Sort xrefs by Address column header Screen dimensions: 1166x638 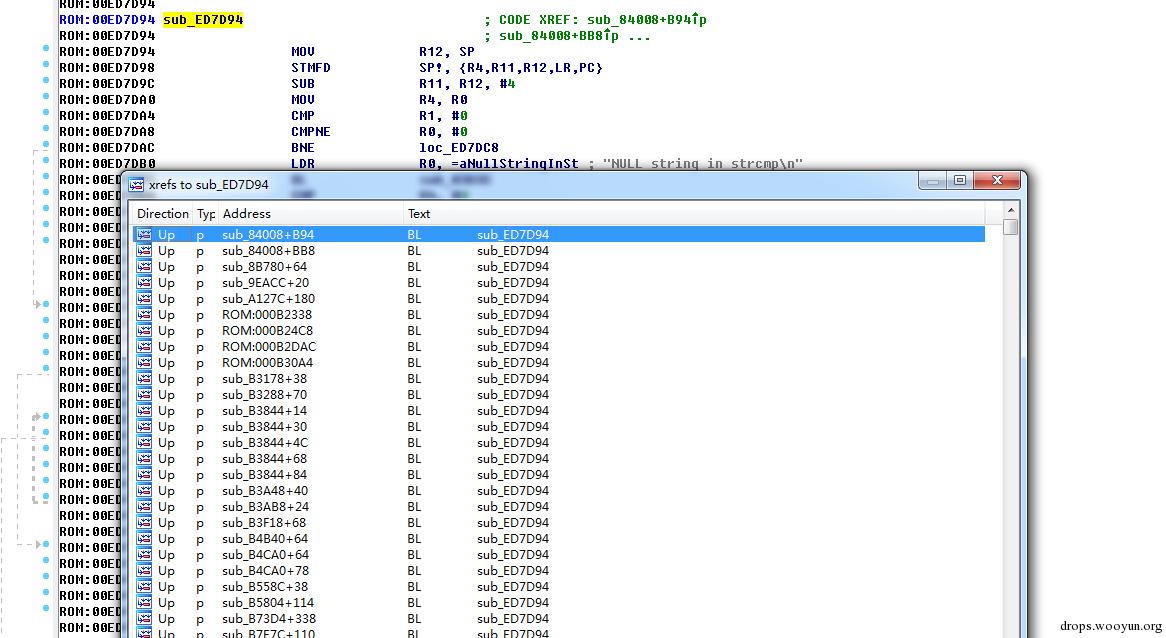coord(310,213)
